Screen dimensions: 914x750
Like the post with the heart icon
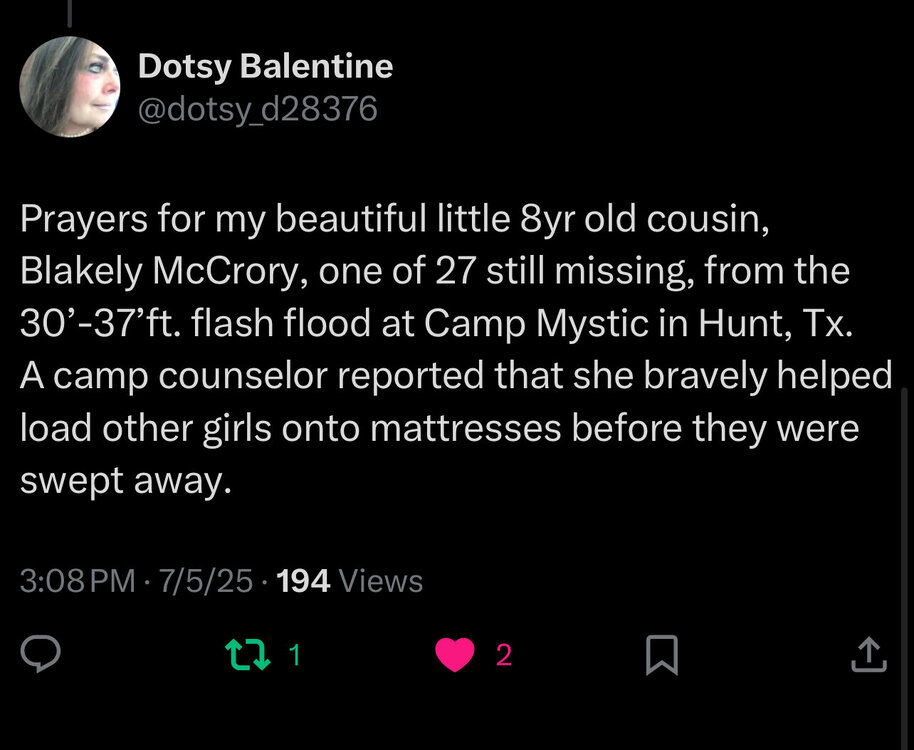click(455, 655)
